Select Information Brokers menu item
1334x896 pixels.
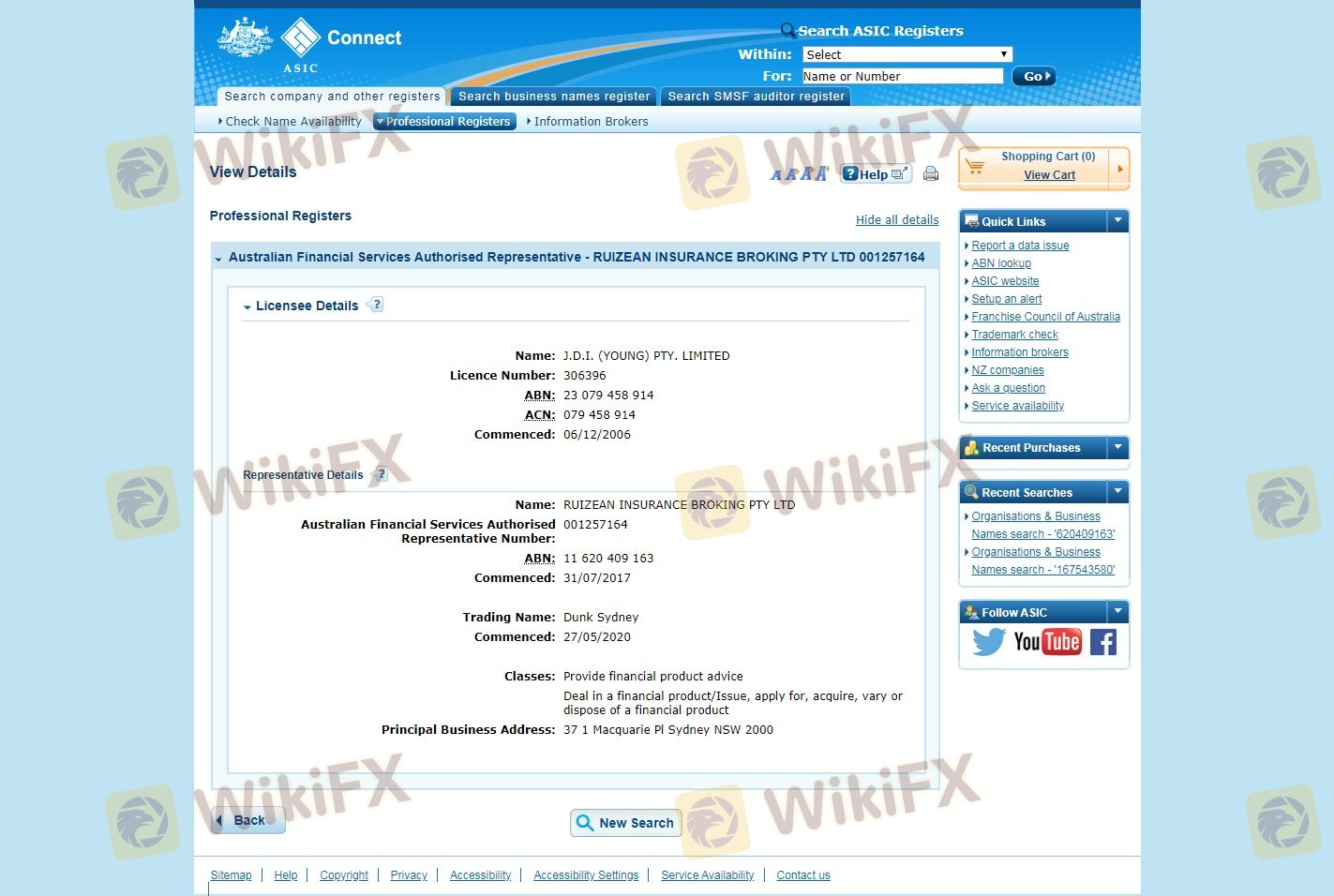point(591,122)
